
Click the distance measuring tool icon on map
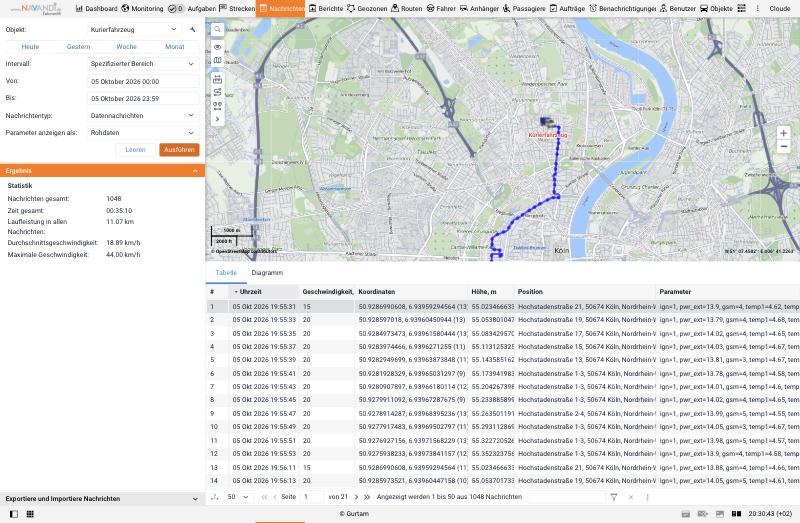[217, 79]
